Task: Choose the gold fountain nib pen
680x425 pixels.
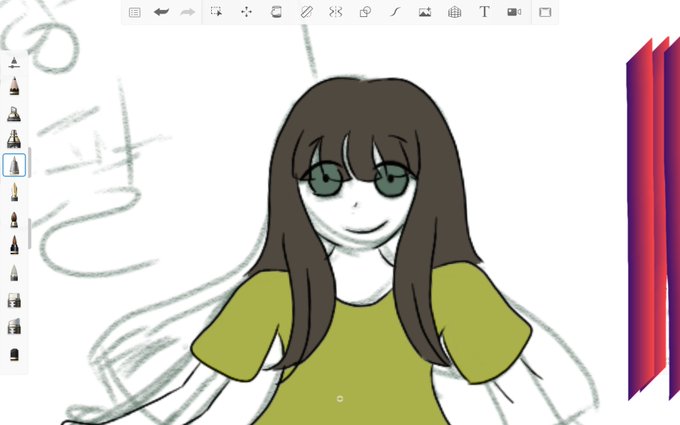Action: (x=14, y=192)
